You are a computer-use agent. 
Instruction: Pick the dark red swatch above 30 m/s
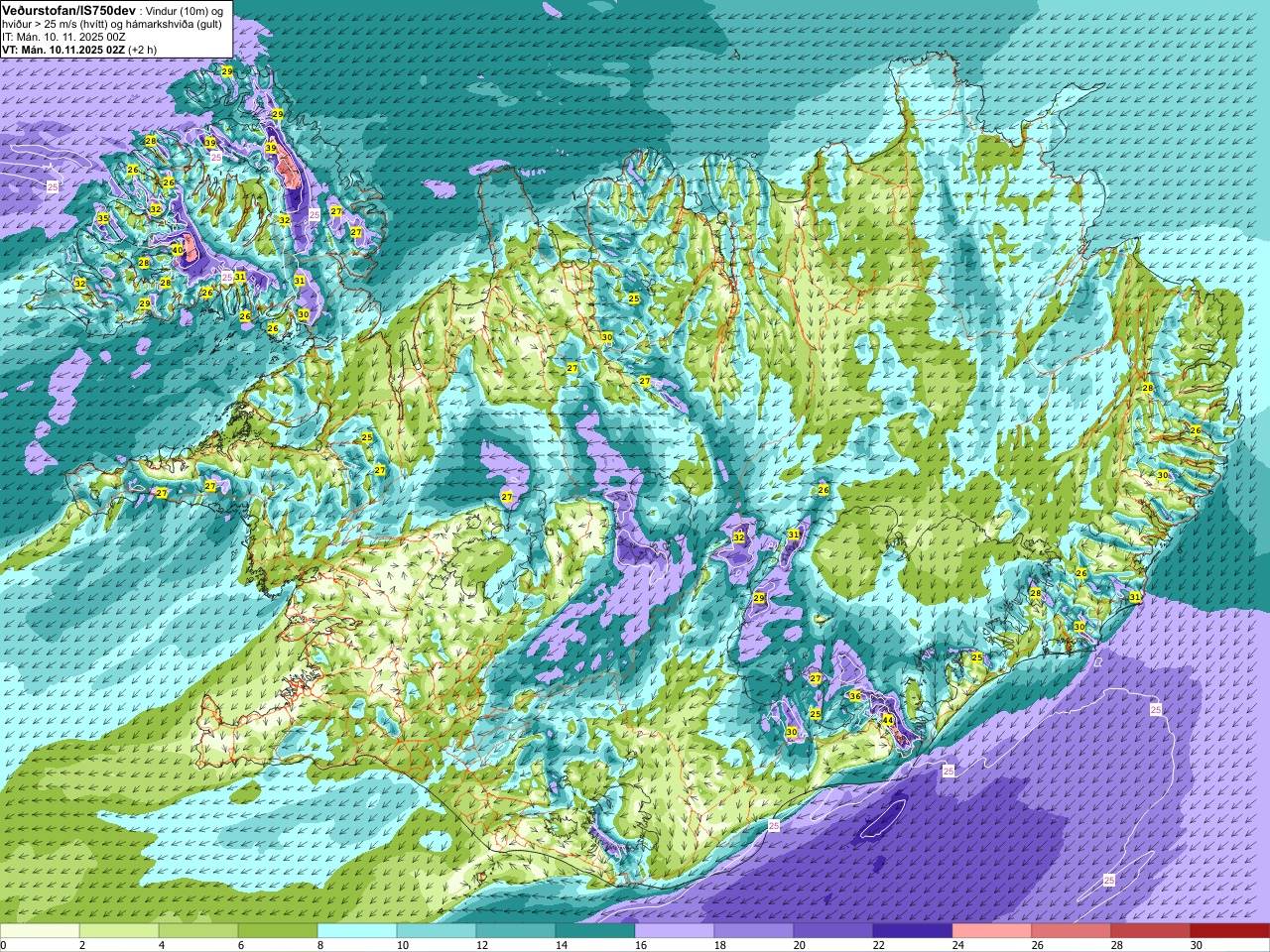(1230, 930)
